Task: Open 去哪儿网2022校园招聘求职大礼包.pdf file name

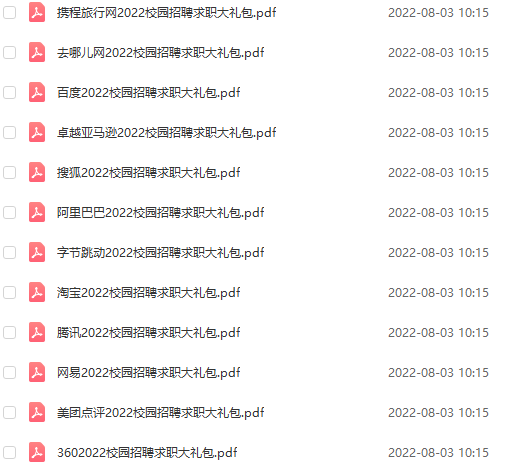Action: [x=160, y=53]
